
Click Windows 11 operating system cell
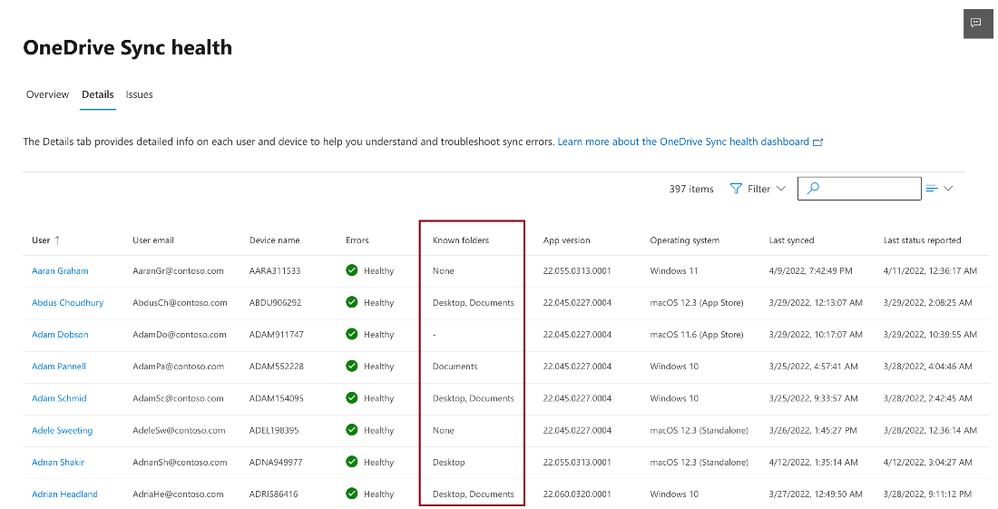pyautogui.click(x=674, y=270)
